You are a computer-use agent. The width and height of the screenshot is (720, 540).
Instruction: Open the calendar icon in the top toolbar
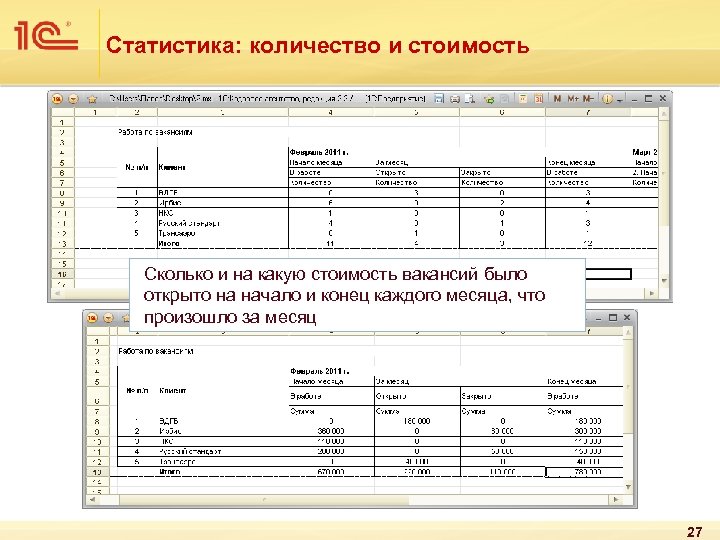point(539,99)
